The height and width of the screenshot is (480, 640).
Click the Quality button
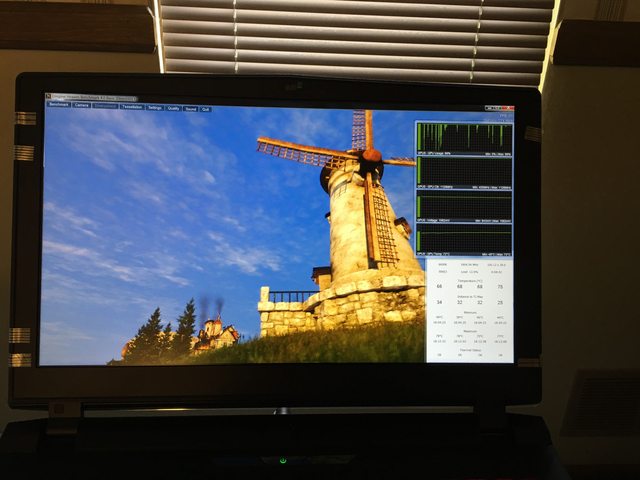pyautogui.click(x=173, y=109)
